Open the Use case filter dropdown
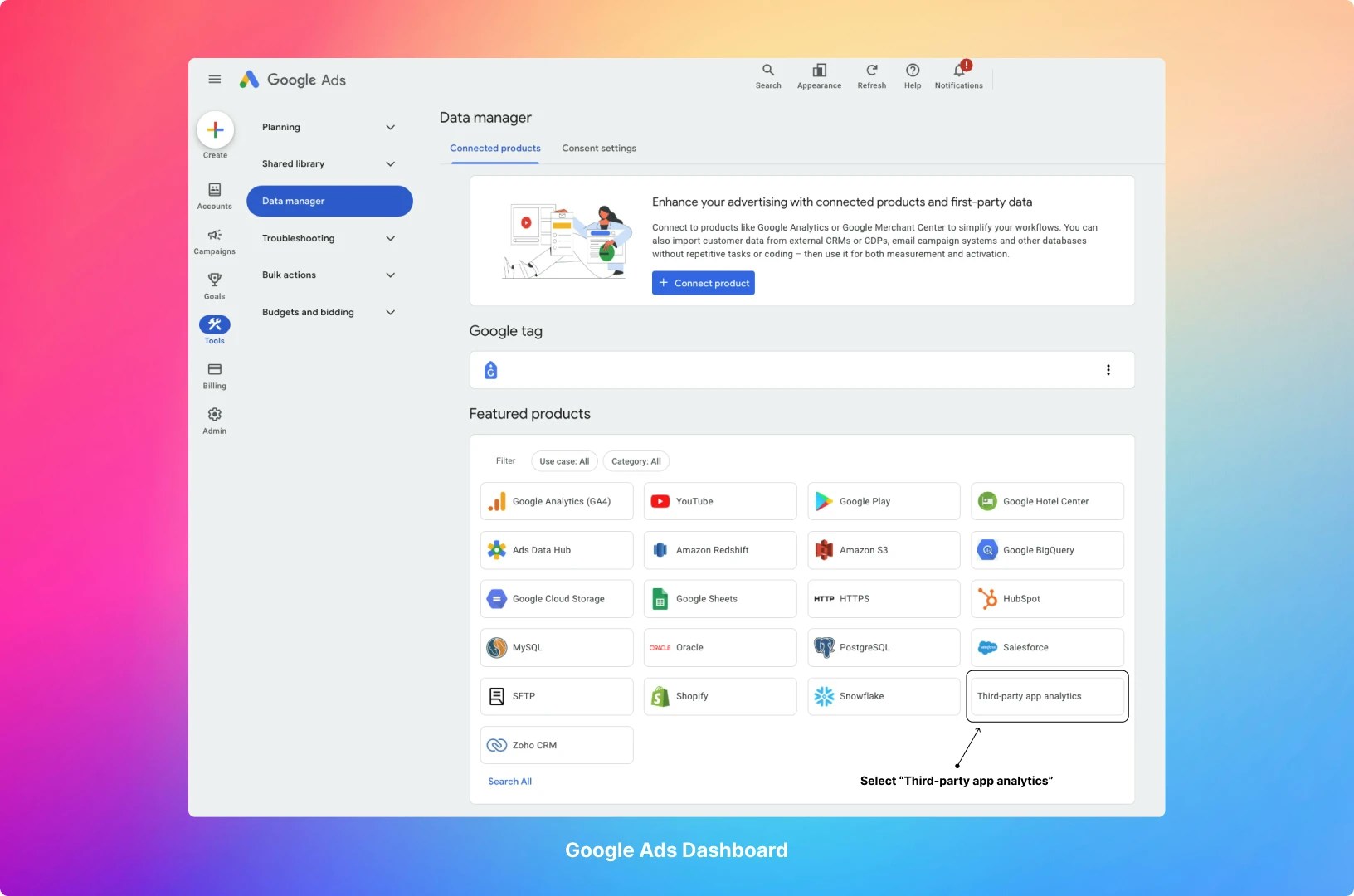The width and height of the screenshot is (1354, 896). pyautogui.click(x=564, y=461)
